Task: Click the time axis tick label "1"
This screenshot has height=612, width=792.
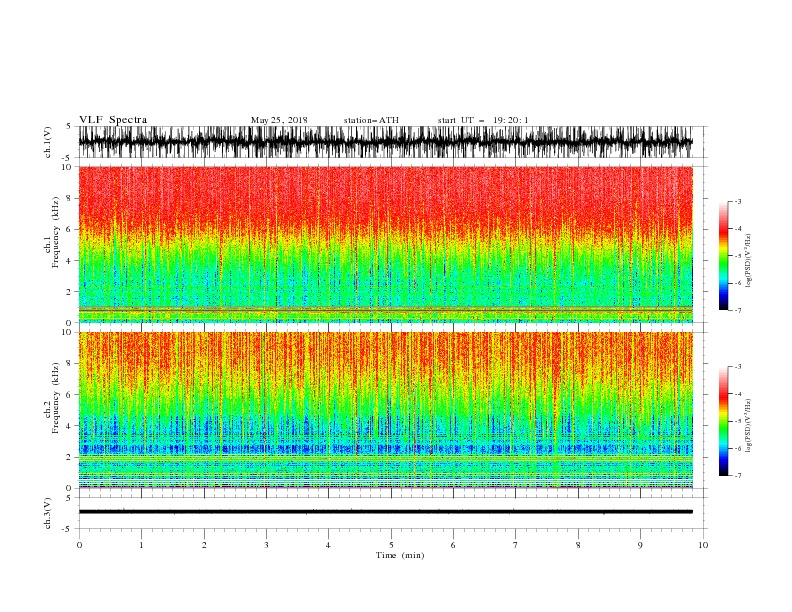Action: [x=141, y=545]
